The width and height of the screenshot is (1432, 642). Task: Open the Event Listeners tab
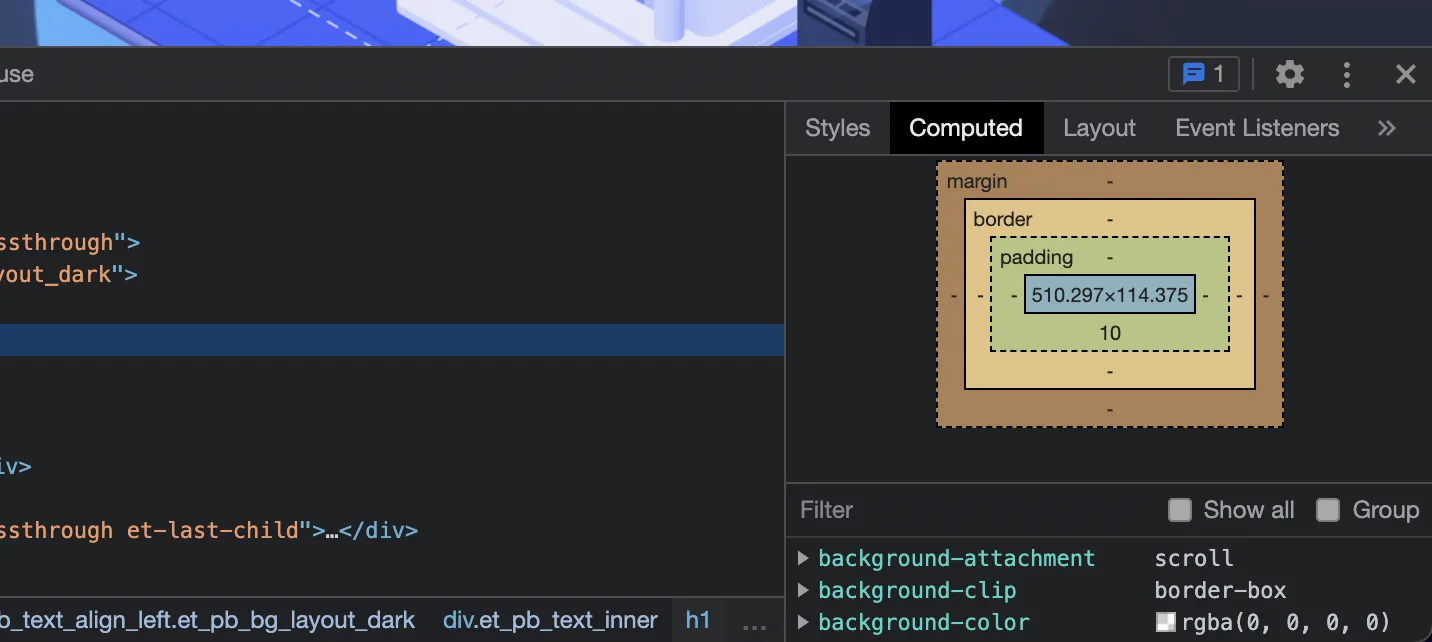click(x=1256, y=128)
